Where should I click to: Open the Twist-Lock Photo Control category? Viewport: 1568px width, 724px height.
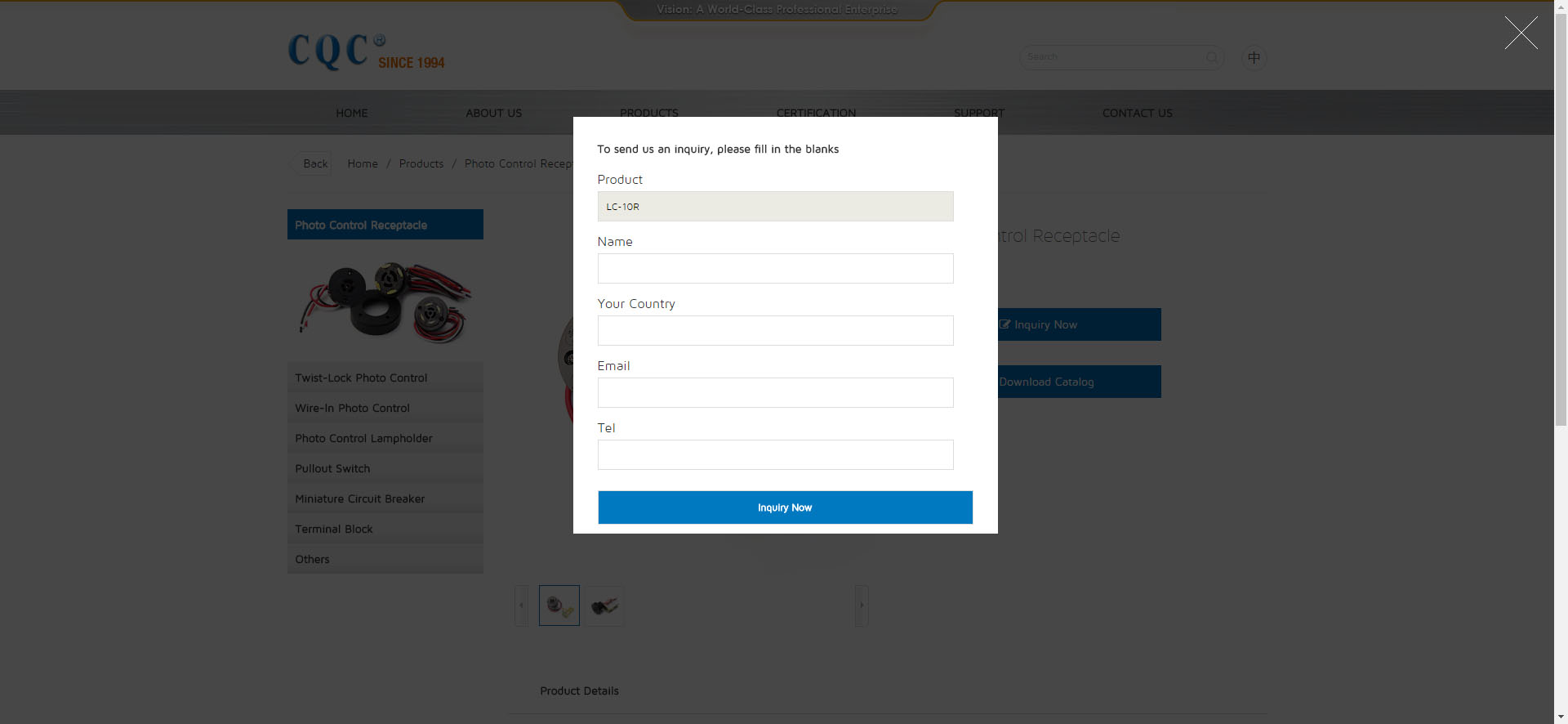[361, 378]
